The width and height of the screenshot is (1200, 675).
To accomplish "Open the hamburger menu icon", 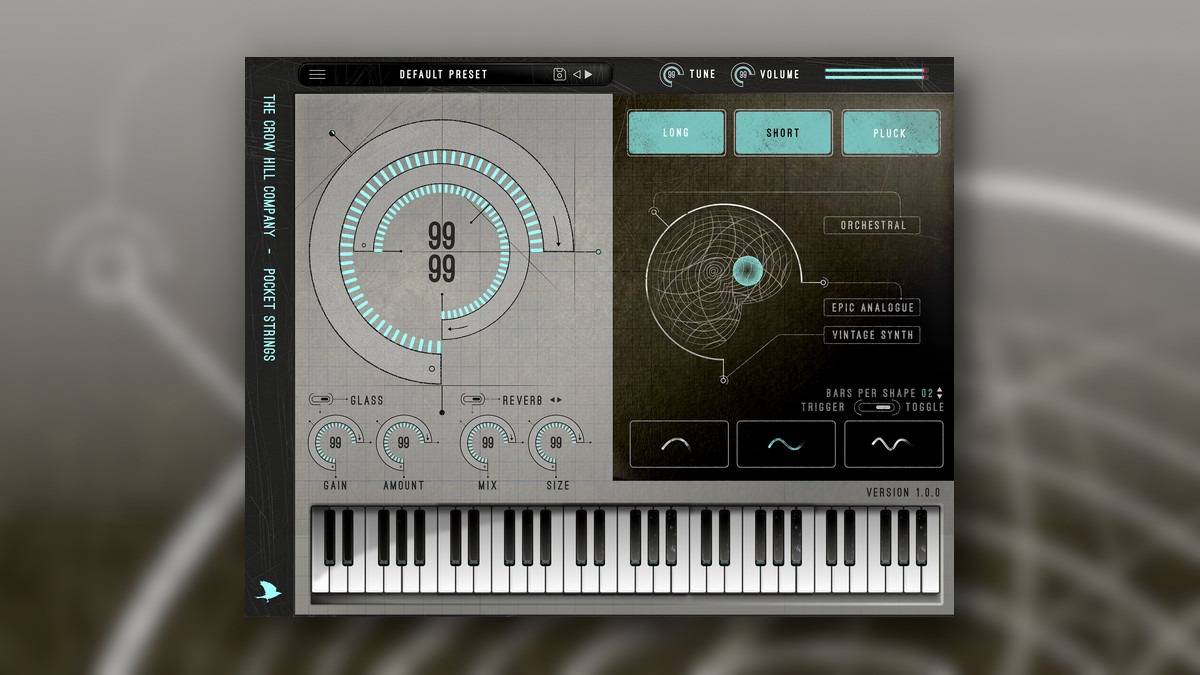I will pyautogui.click(x=317, y=74).
